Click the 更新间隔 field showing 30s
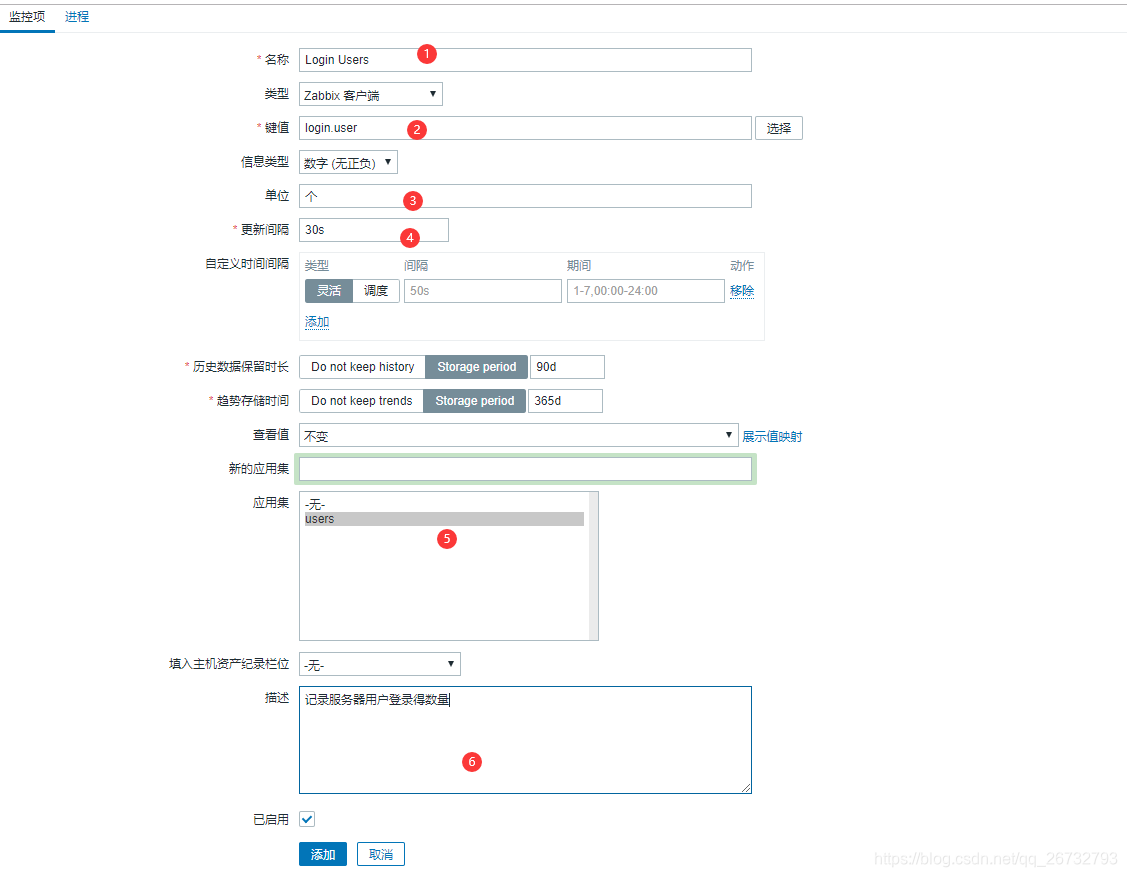The image size is (1127, 877). point(374,230)
